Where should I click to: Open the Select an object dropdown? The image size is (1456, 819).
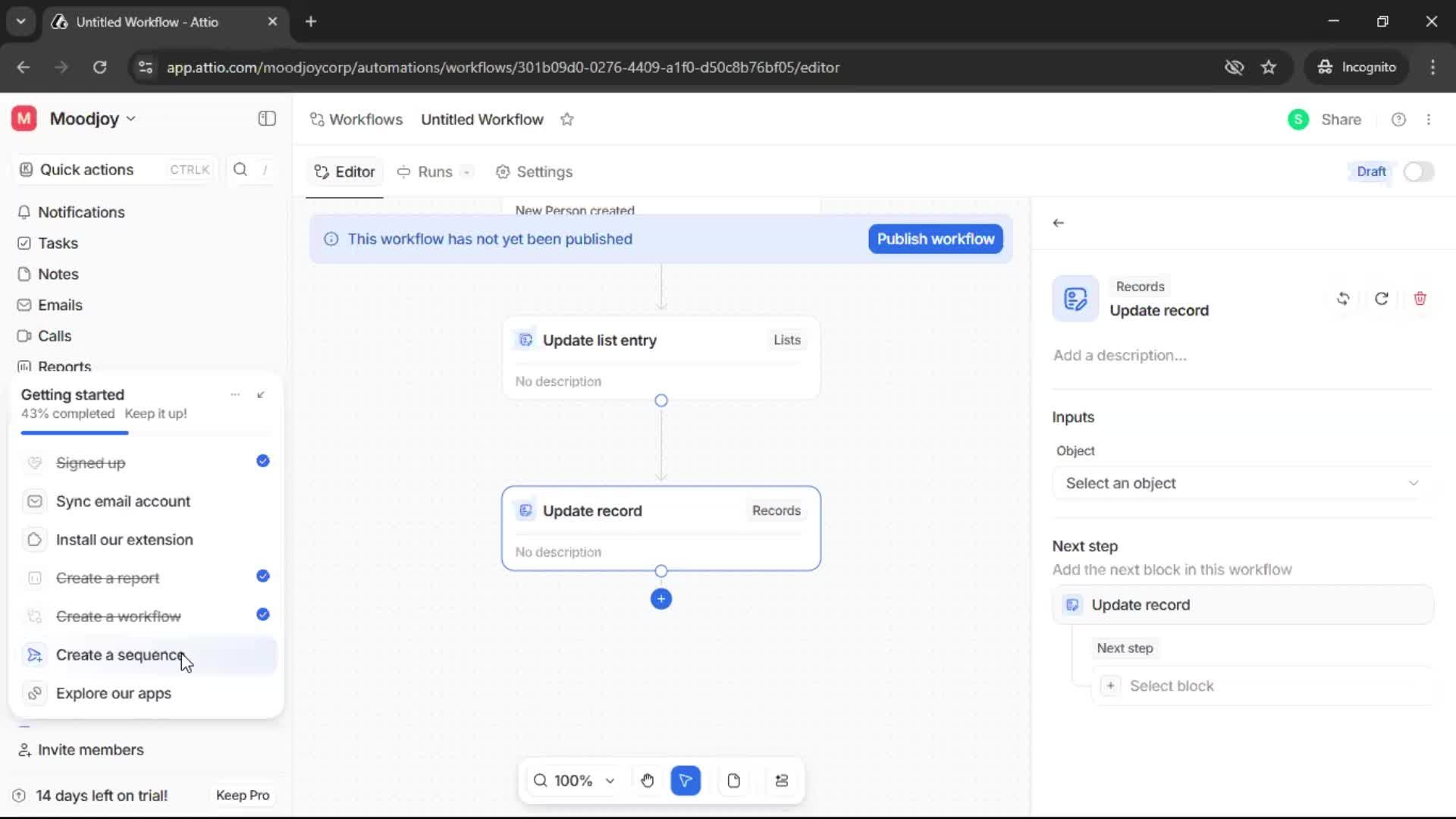[x=1241, y=483]
